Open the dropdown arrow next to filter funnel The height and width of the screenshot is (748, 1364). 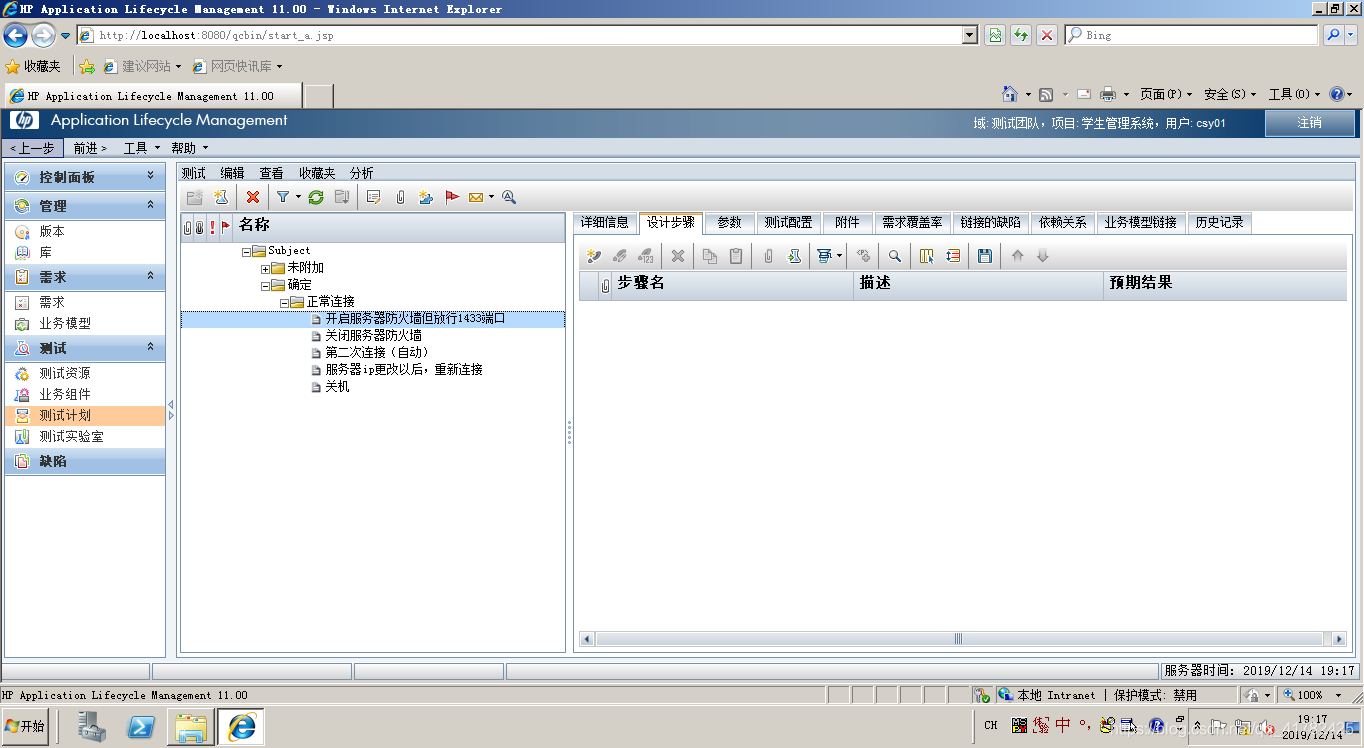pyautogui.click(x=298, y=197)
